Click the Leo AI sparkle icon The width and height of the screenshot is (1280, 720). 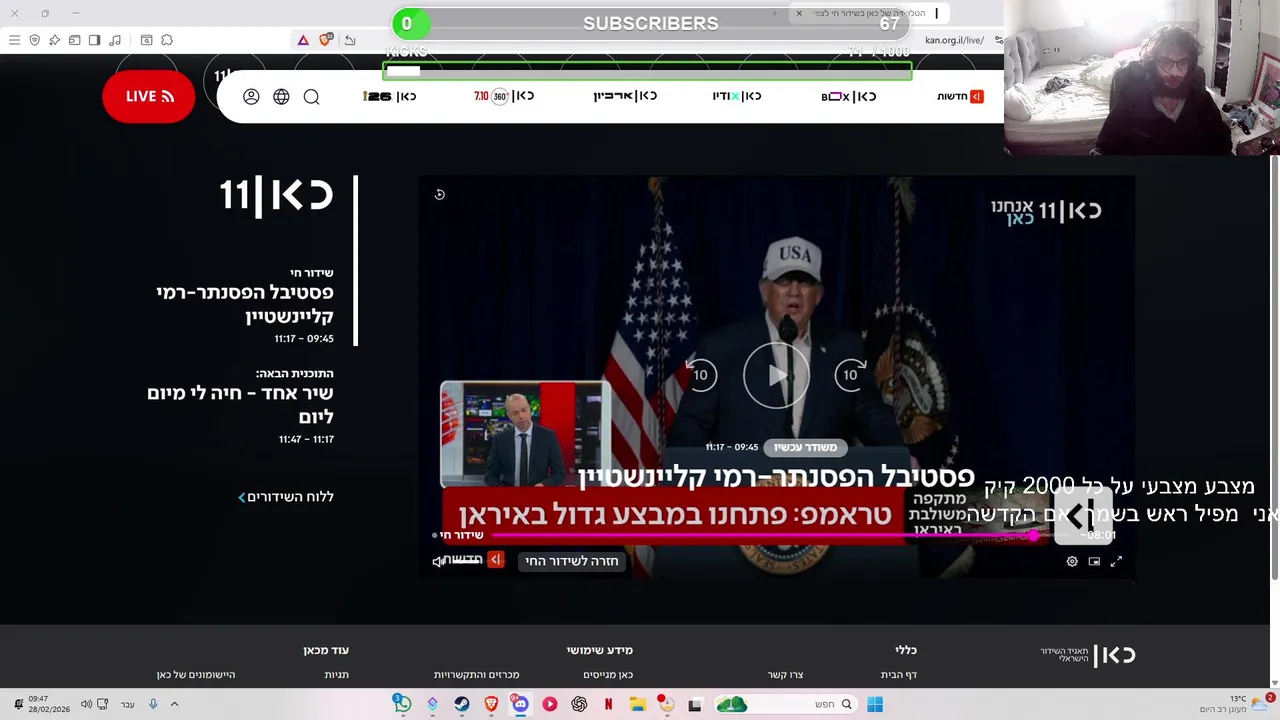coord(54,40)
